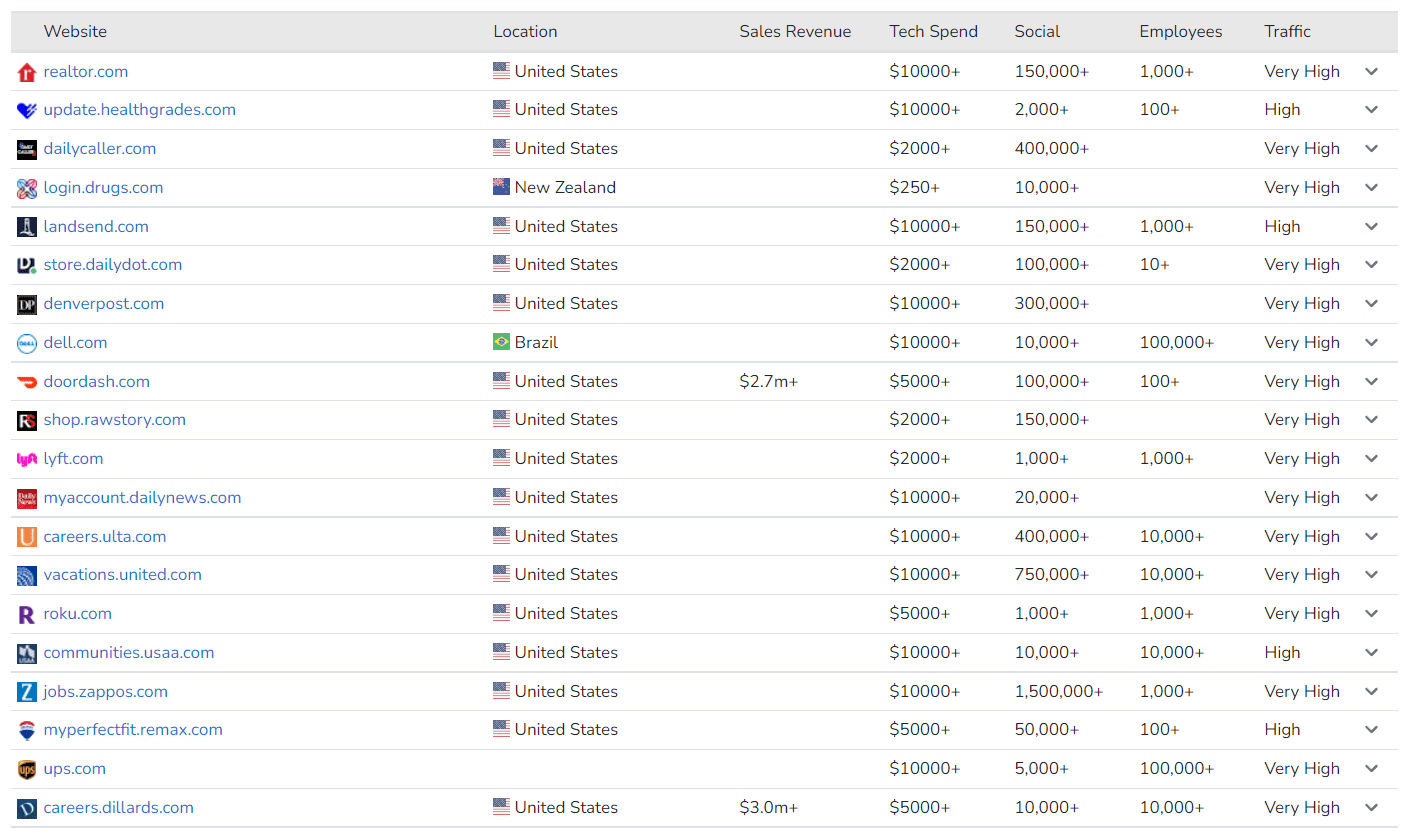Screen dimensions: 1407x828
Task: Click the US flag in realtor.com row
Action: 501,71
